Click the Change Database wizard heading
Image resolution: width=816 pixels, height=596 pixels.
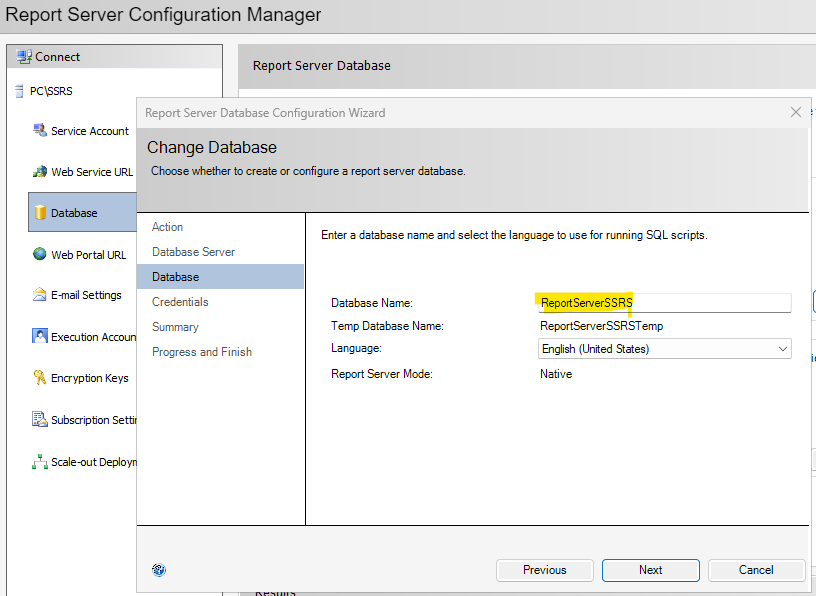pyautogui.click(x=212, y=147)
